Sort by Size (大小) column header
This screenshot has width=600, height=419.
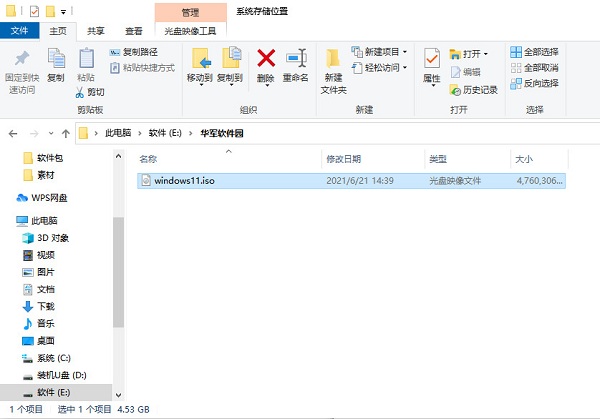524,159
